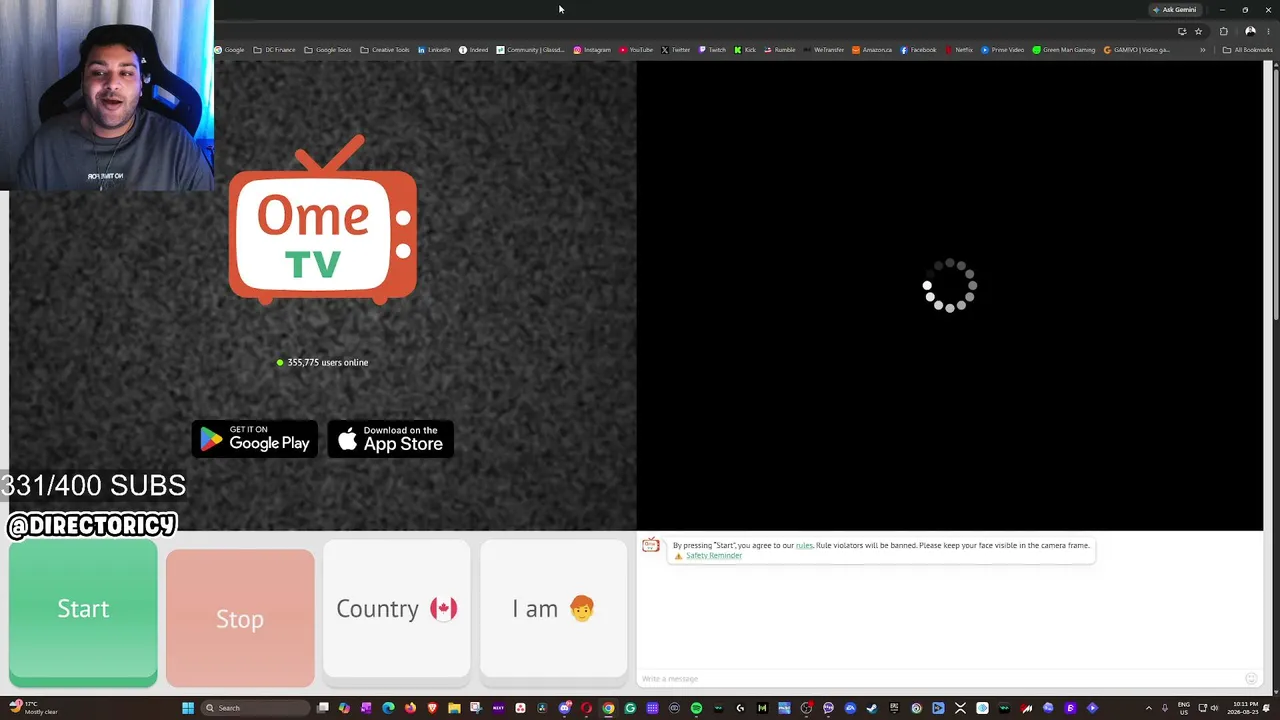The image size is (1280, 720).
Task: Open the DC Finance bookmark folder
Action: coord(274,50)
